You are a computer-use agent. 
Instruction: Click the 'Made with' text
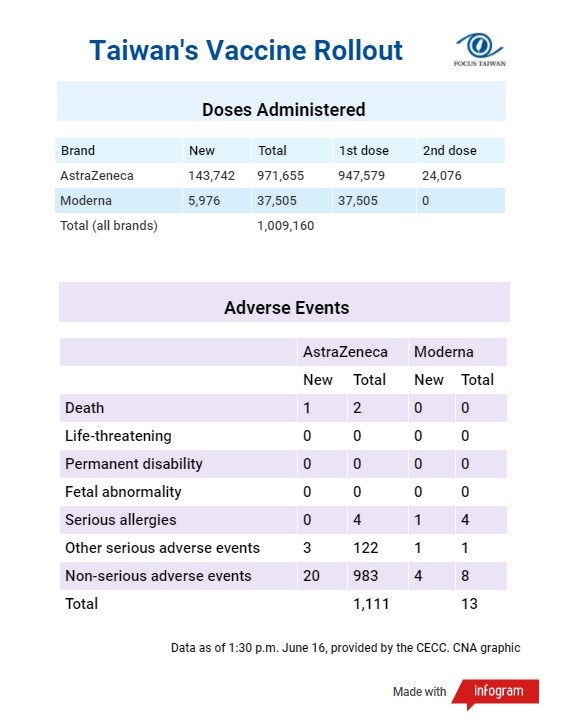coord(419,692)
